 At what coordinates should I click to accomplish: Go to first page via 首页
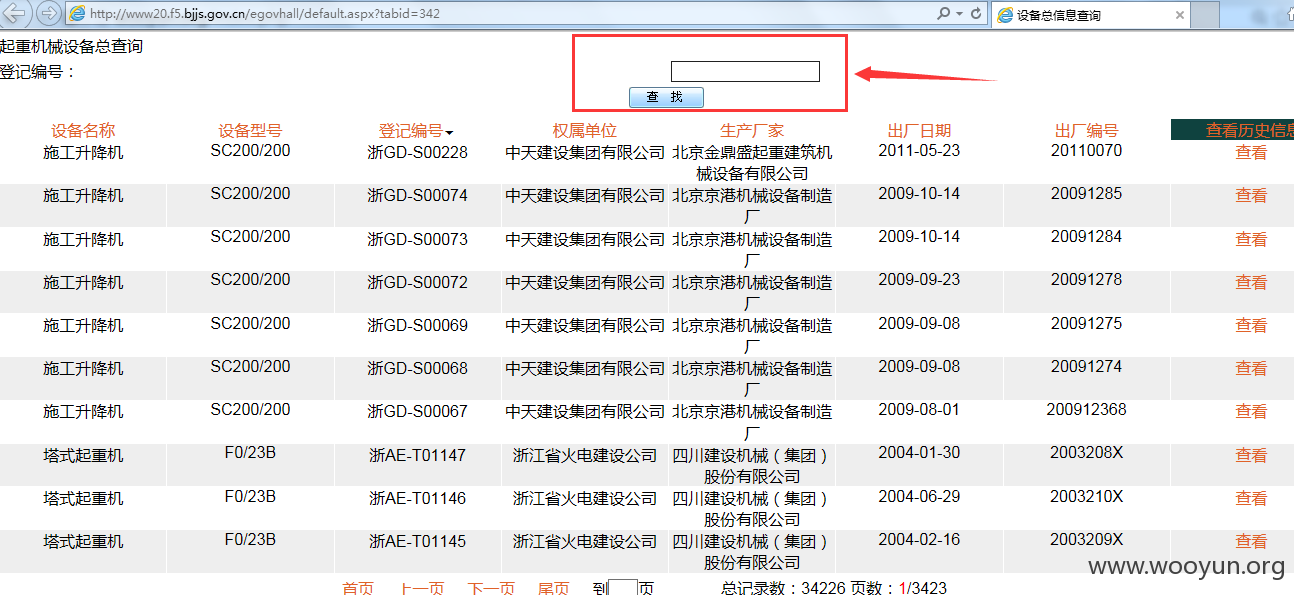click(x=358, y=588)
